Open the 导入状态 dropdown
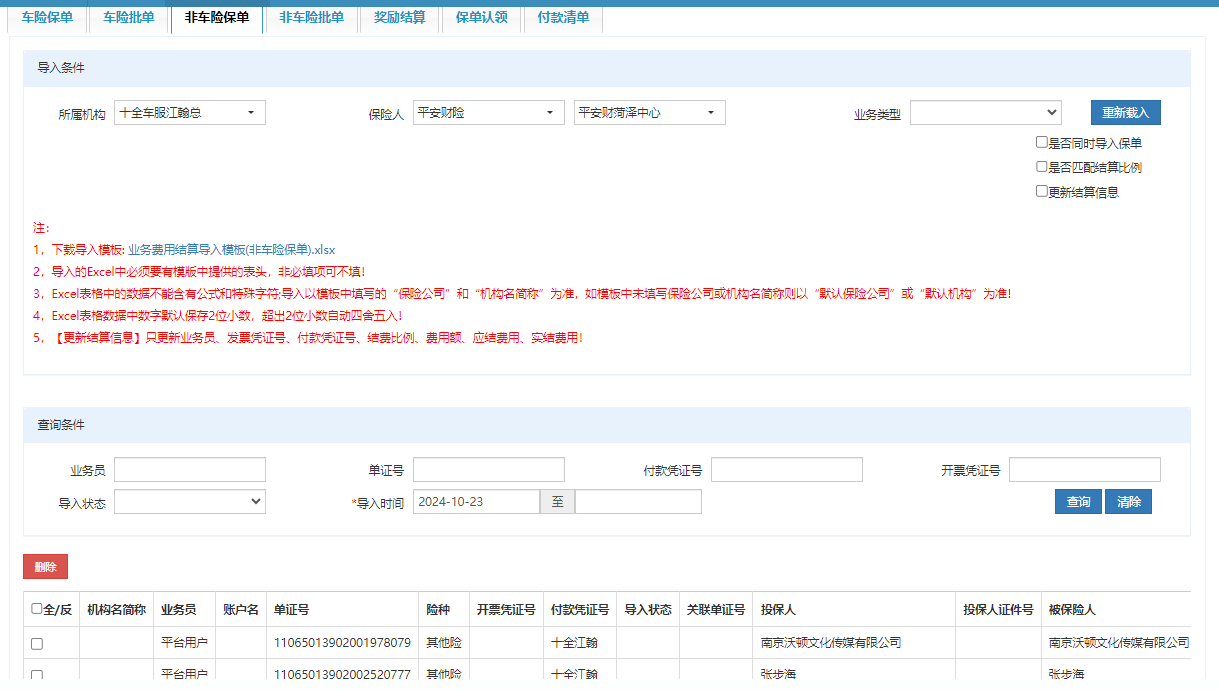This screenshot has width=1219, height=691. (x=190, y=502)
